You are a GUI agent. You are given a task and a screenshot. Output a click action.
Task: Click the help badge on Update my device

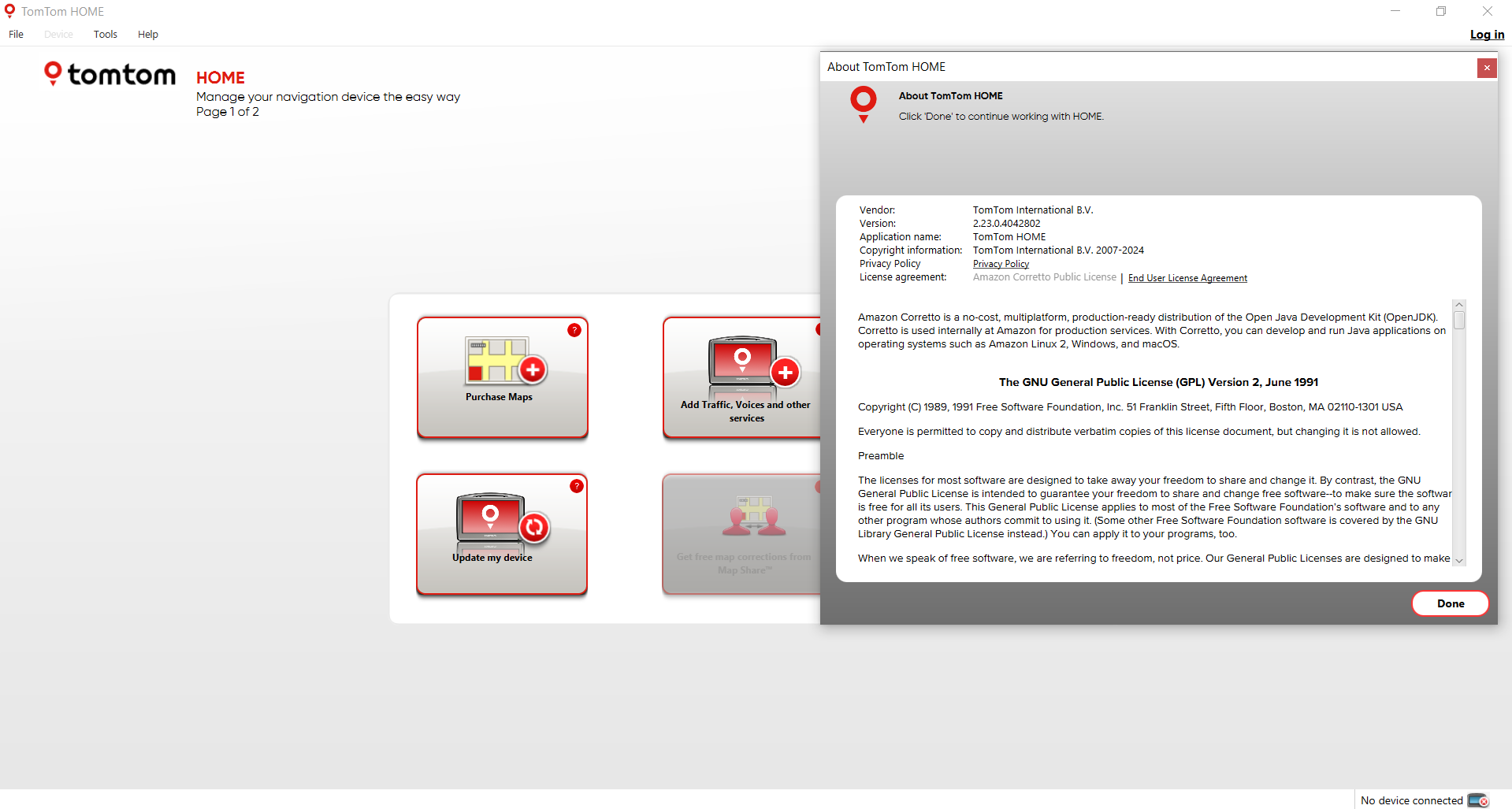(x=576, y=486)
